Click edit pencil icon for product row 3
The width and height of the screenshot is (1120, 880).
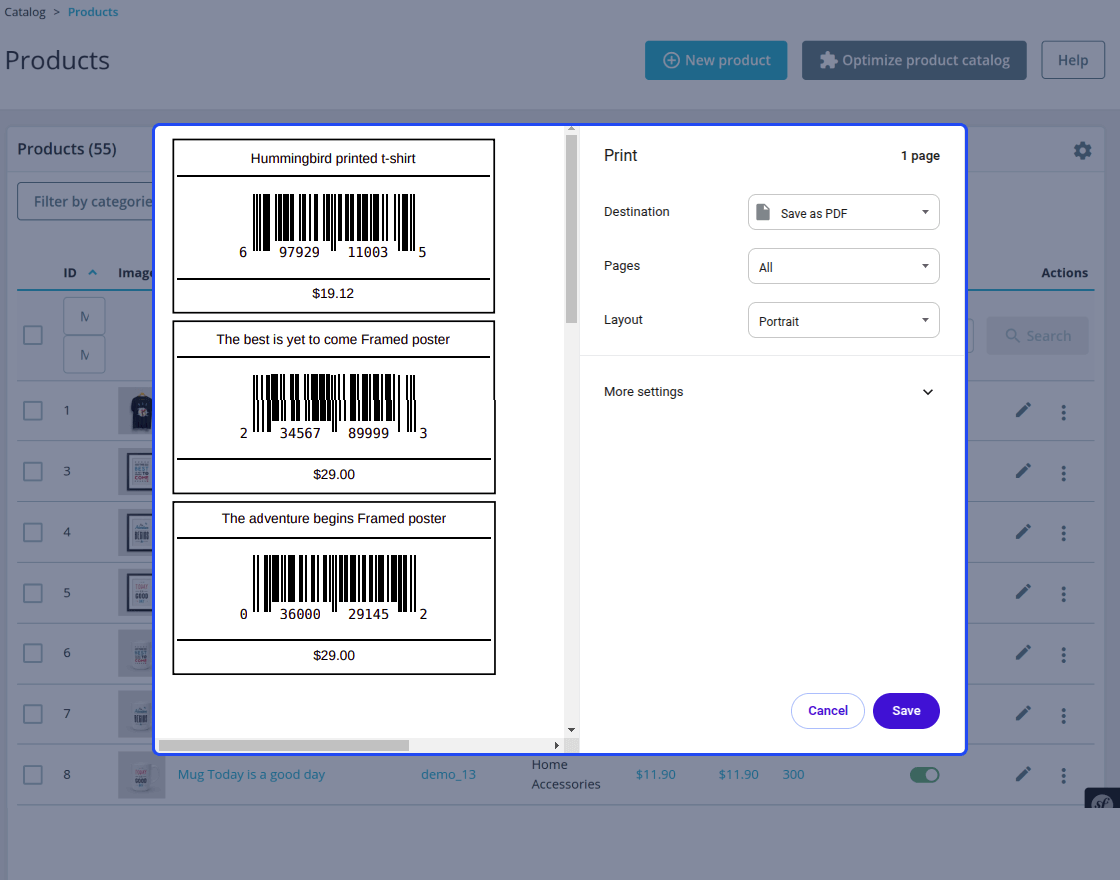coord(1023,471)
